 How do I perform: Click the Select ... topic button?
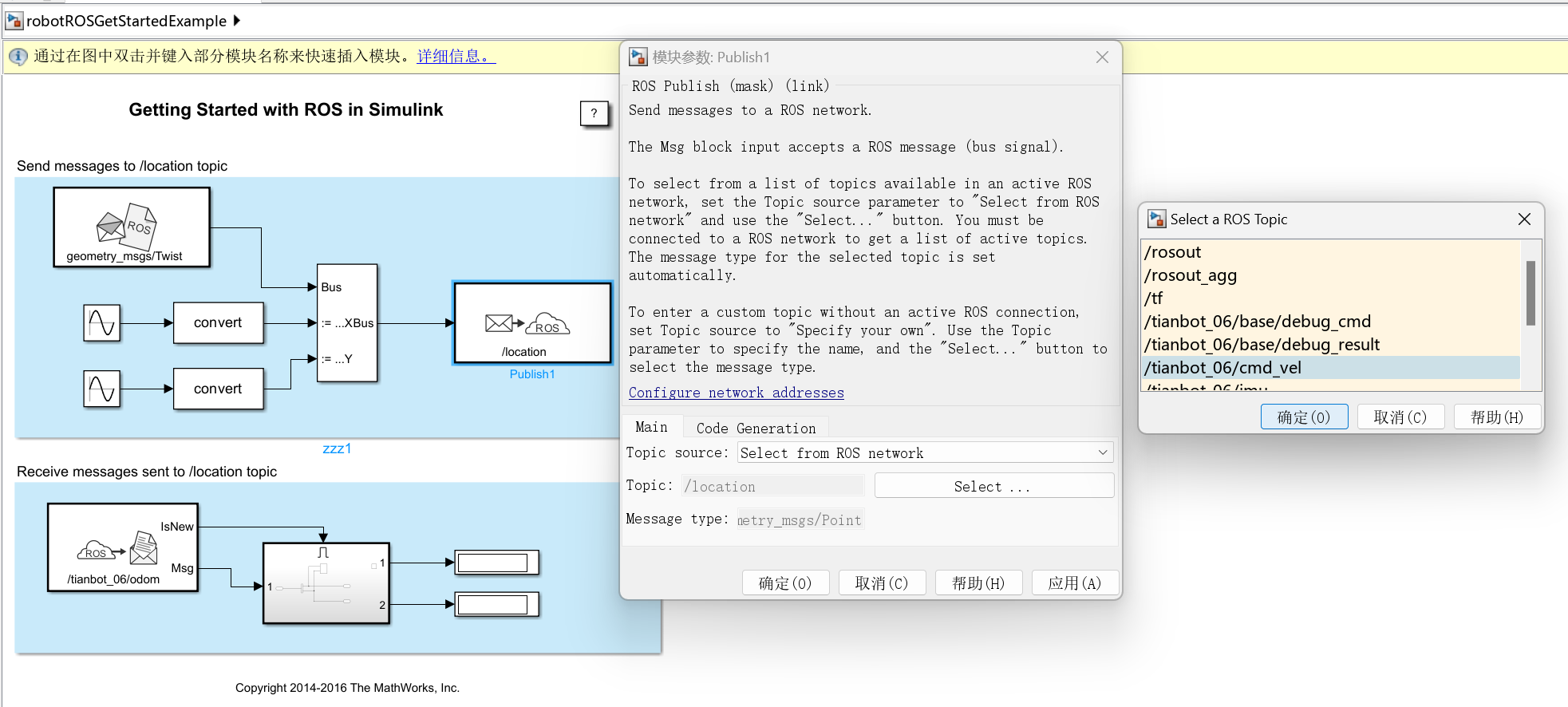tap(993, 486)
